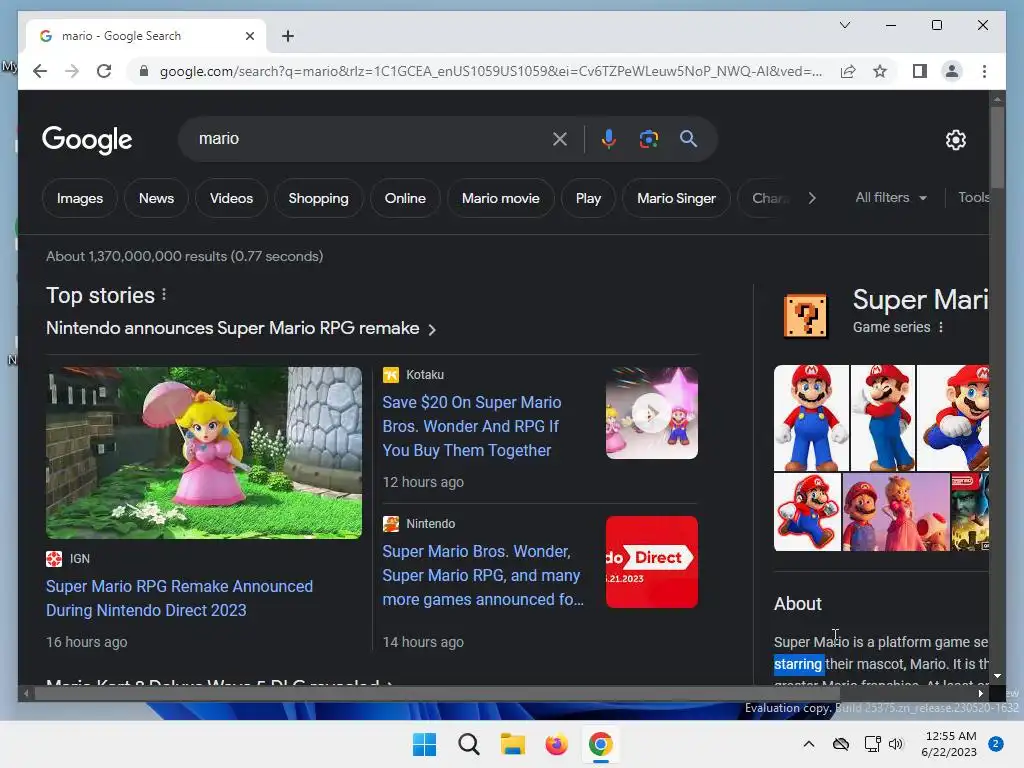Image resolution: width=1024 pixels, height=768 pixels.
Task: Open Windows taskbar Search
Action: [x=469, y=744]
